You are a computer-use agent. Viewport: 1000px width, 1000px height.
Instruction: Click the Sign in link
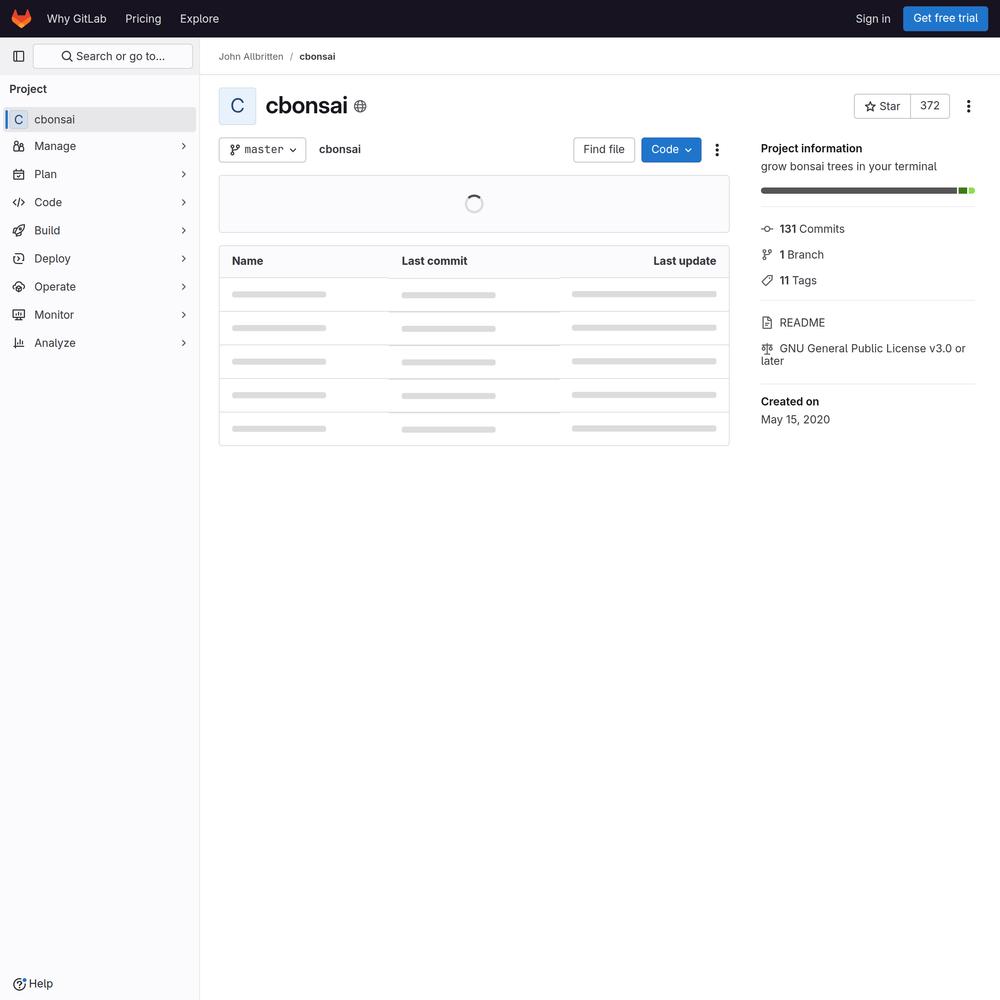872,18
